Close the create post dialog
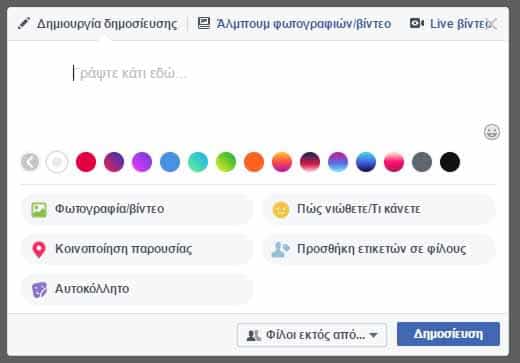The width and height of the screenshot is (520, 363). point(494,24)
